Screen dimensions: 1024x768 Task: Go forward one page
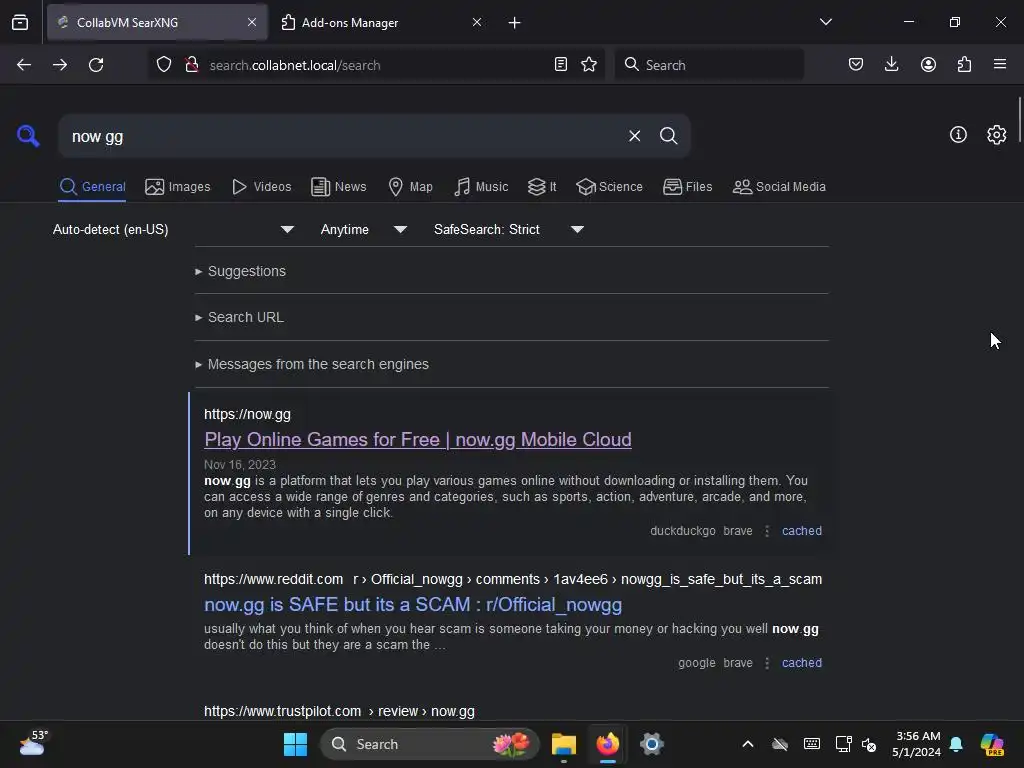click(x=60, y=65)
